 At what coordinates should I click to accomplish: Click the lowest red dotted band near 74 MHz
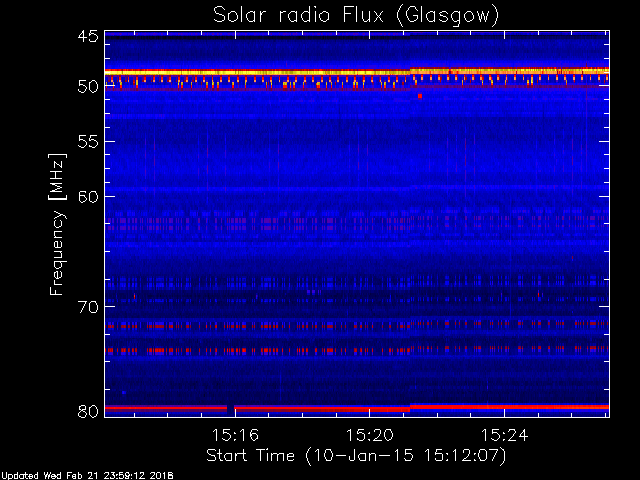[300, 350]
